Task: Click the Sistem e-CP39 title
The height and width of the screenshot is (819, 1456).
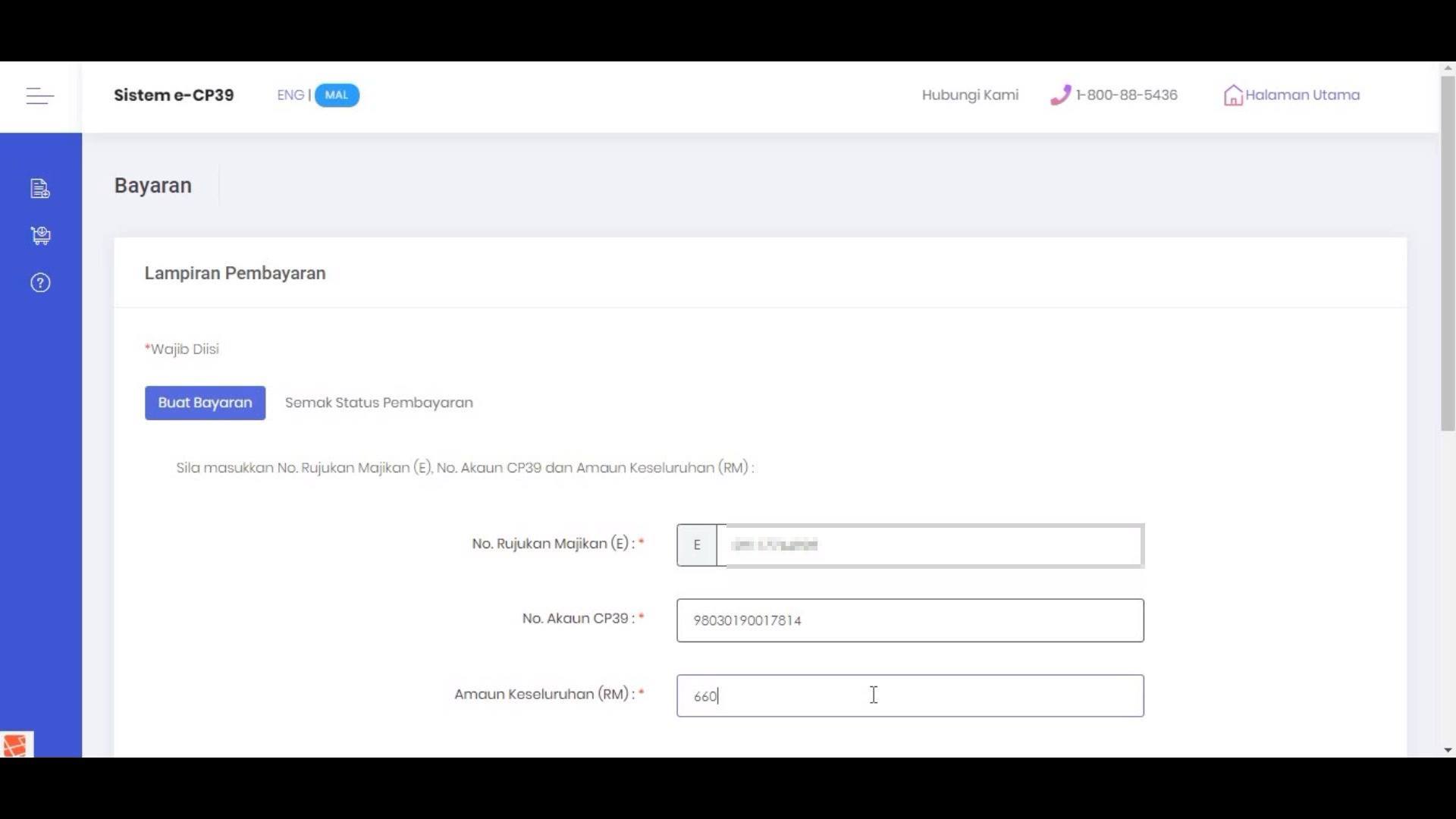Action: (174, 95)
